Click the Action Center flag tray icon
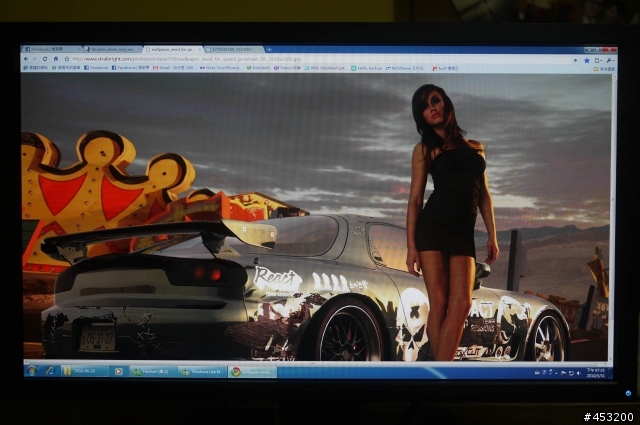The image size is (640, 425). coord(564,373)
